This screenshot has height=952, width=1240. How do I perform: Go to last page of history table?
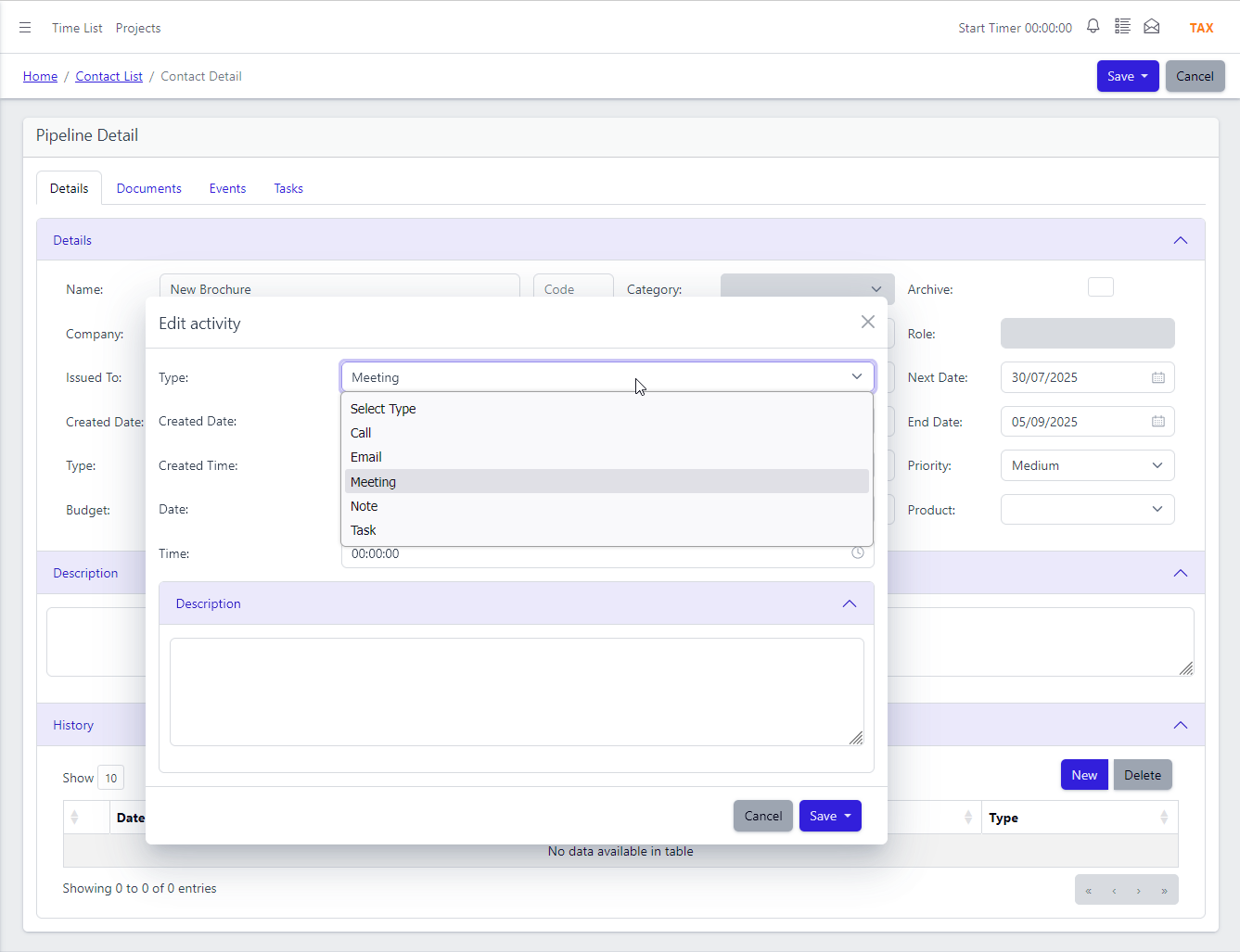tap(1164, 890)
